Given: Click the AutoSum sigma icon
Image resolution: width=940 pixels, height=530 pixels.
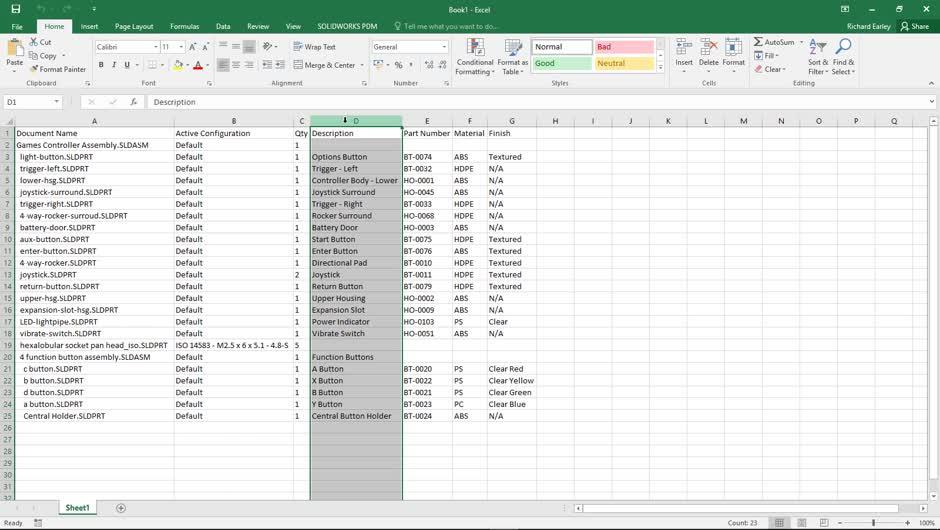Looking at the screenshot, I should click(758, 42).
